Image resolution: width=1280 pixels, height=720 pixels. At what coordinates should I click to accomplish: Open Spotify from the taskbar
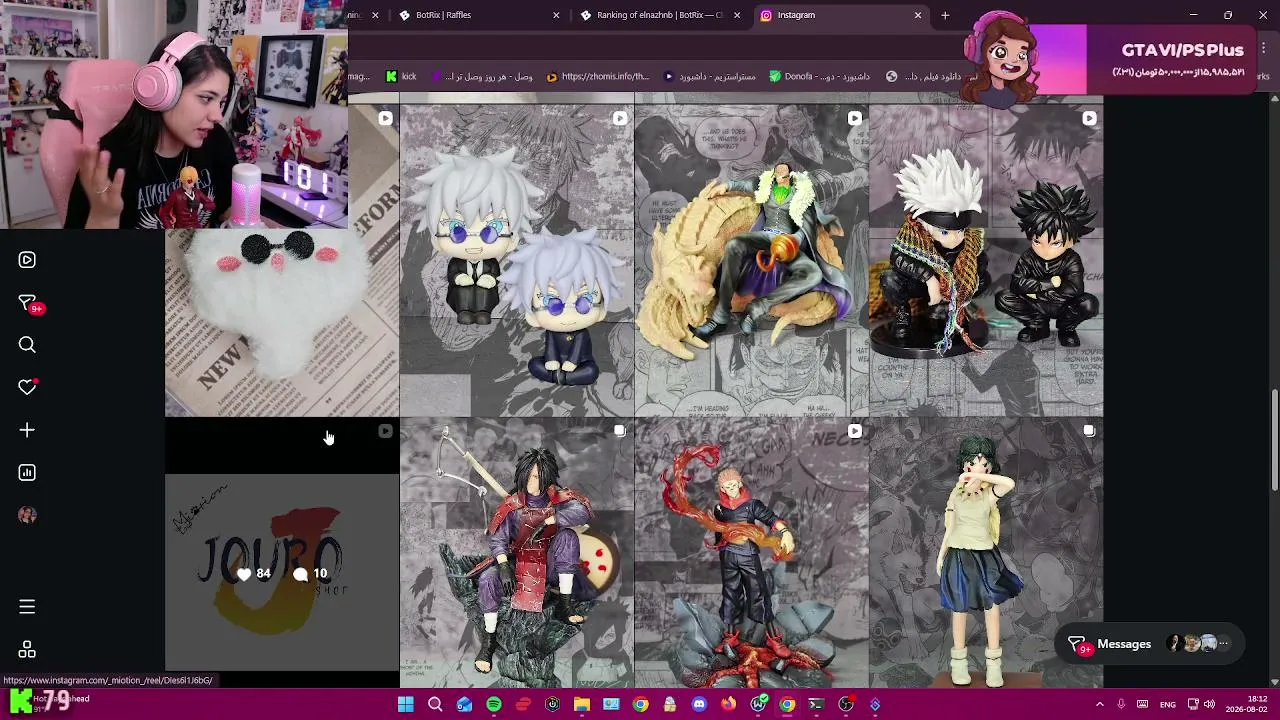494,704
